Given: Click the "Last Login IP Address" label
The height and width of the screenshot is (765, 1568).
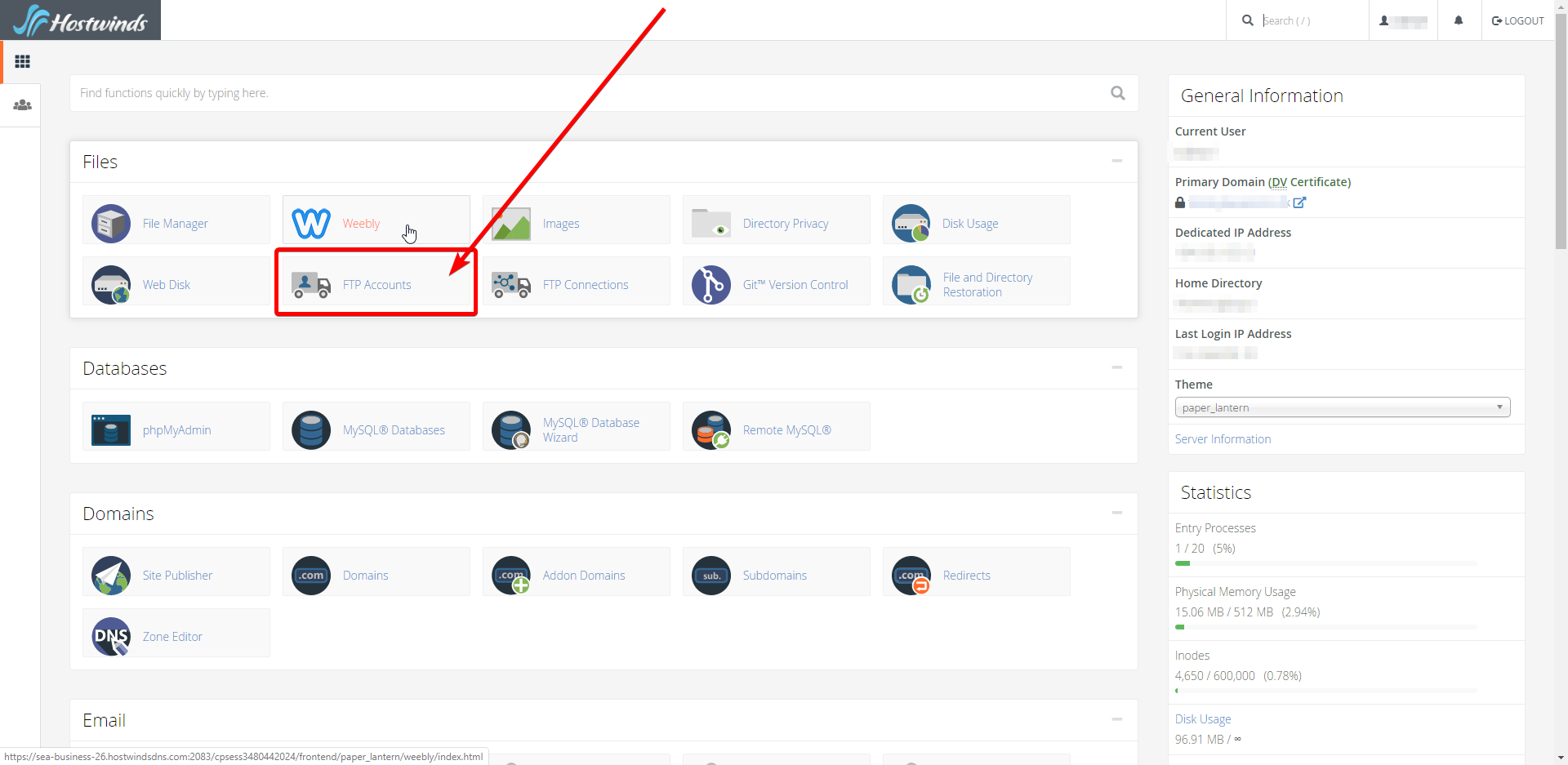Looking at the screenshot, I should click(1233, 334).
